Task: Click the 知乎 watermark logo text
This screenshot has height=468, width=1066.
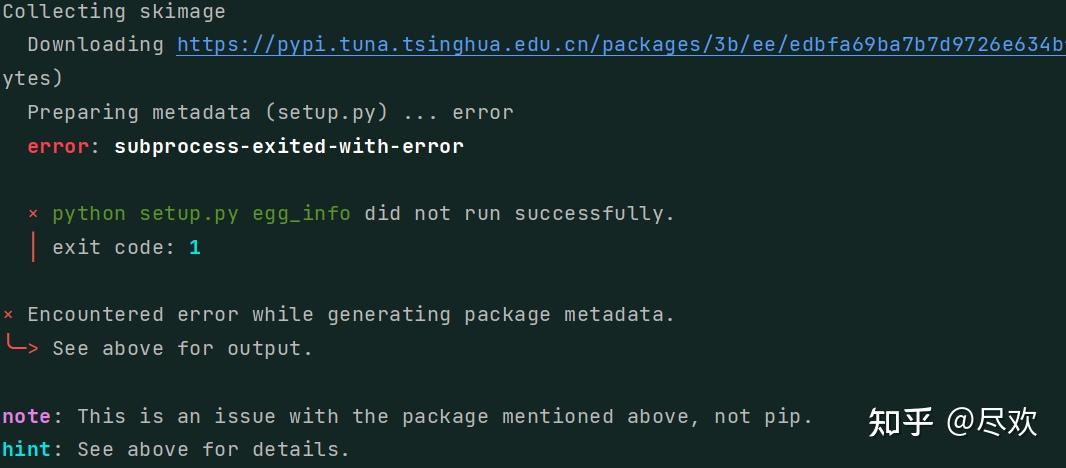Action: tap(900, 422)
